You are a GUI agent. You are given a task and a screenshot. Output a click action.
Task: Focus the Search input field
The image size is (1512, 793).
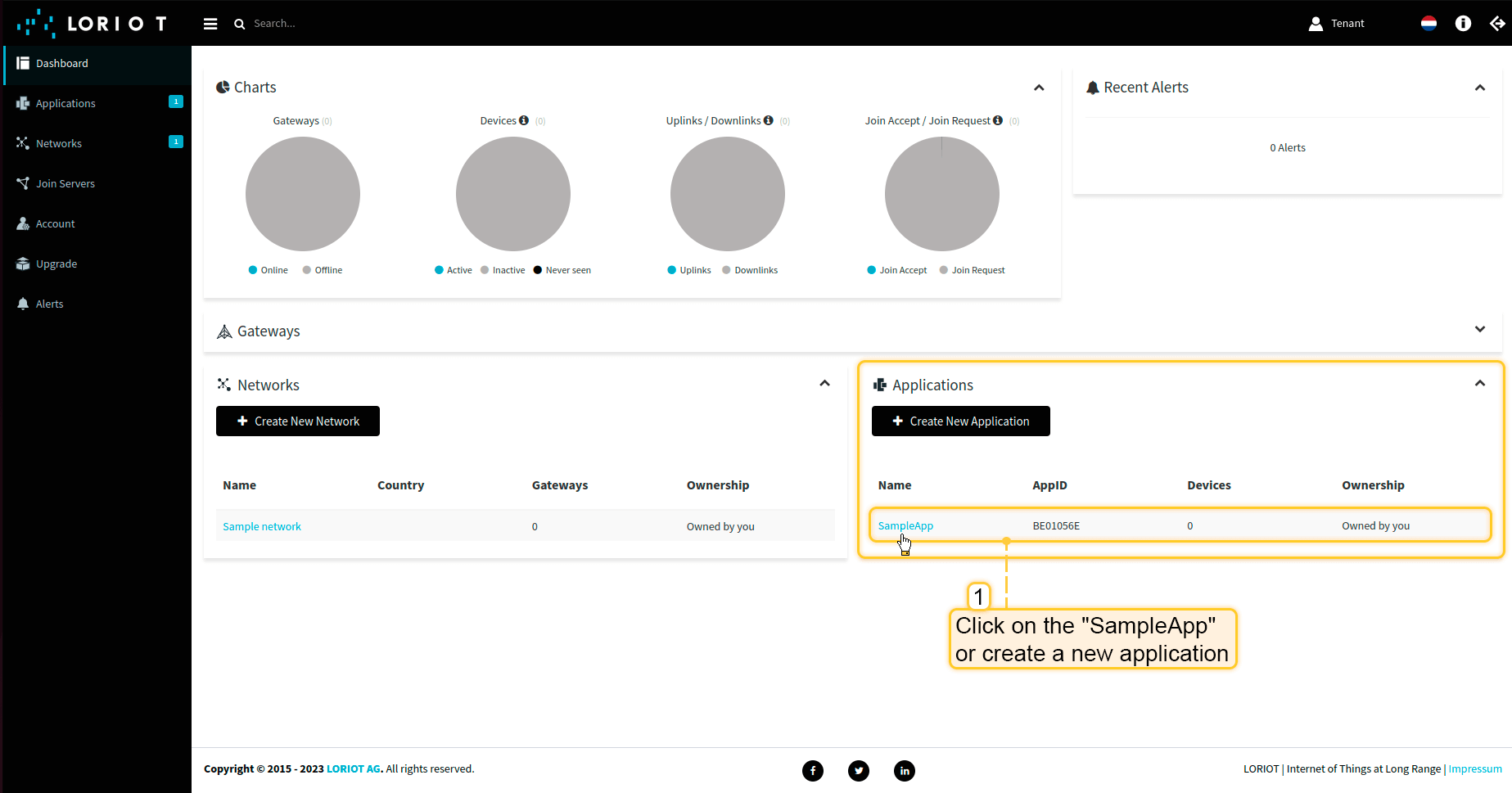tap(327, 24)
